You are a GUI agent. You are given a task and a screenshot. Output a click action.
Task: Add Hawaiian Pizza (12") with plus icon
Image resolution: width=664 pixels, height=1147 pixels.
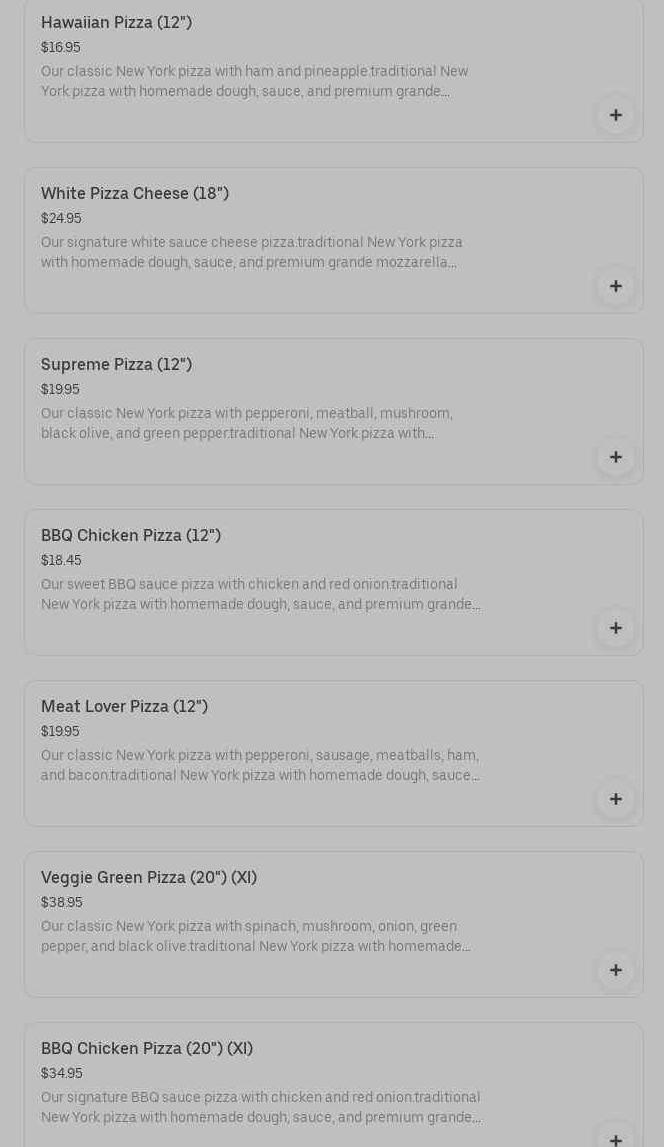point(615,115)
